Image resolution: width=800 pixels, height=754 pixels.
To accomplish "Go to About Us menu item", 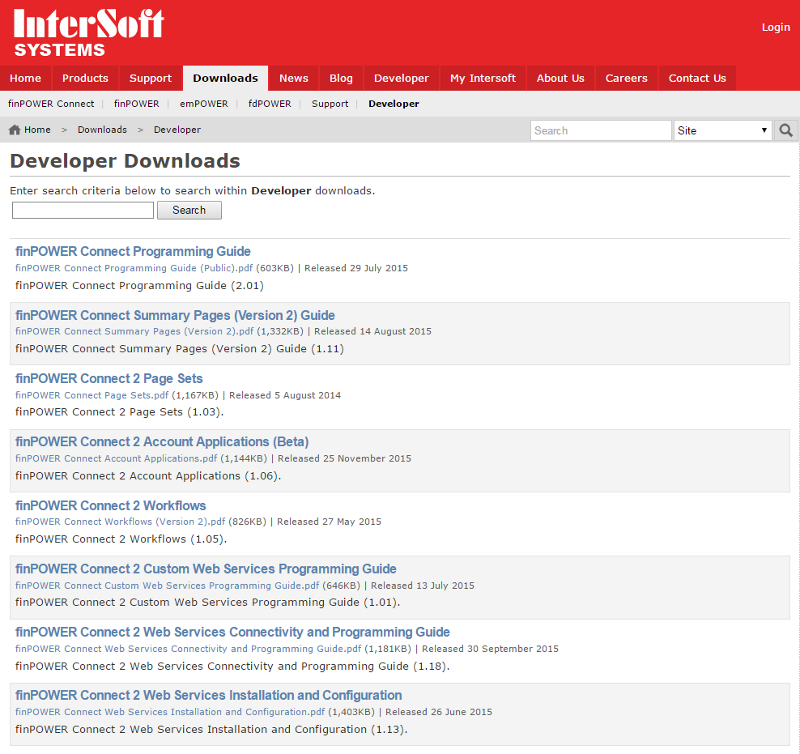I will point(561,79).
